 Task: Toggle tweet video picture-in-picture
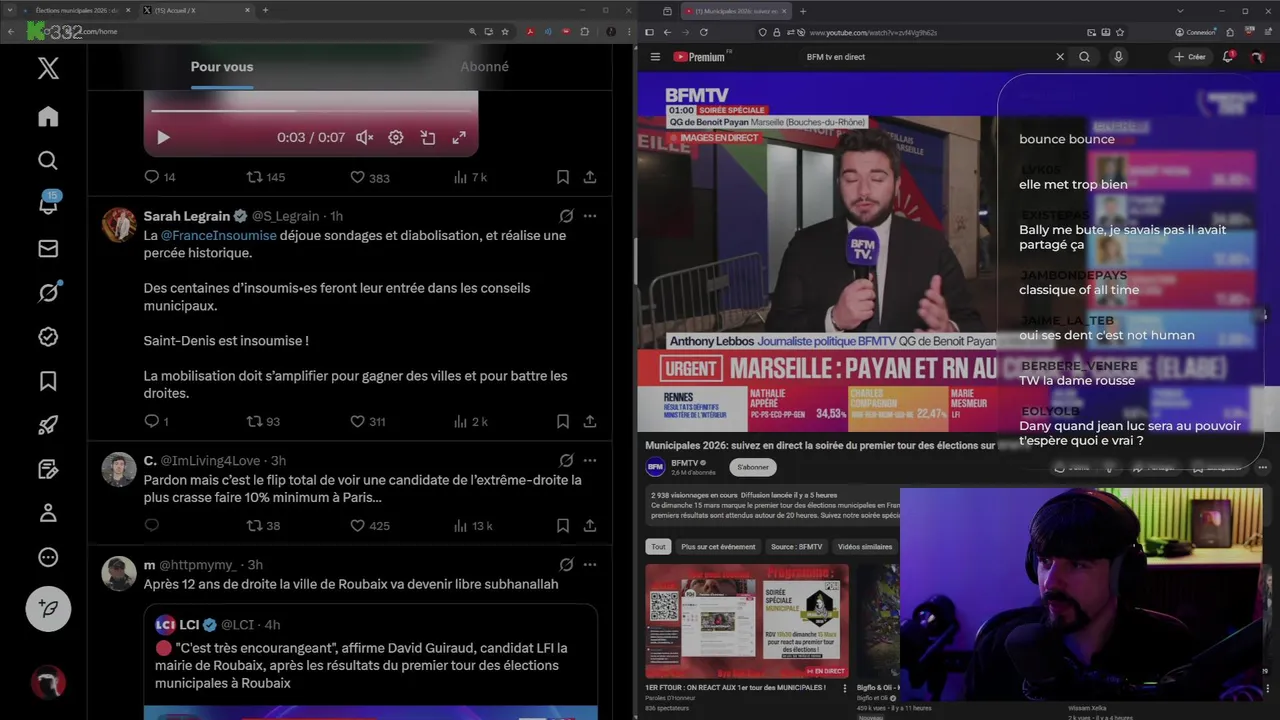(x=428, y=137)
